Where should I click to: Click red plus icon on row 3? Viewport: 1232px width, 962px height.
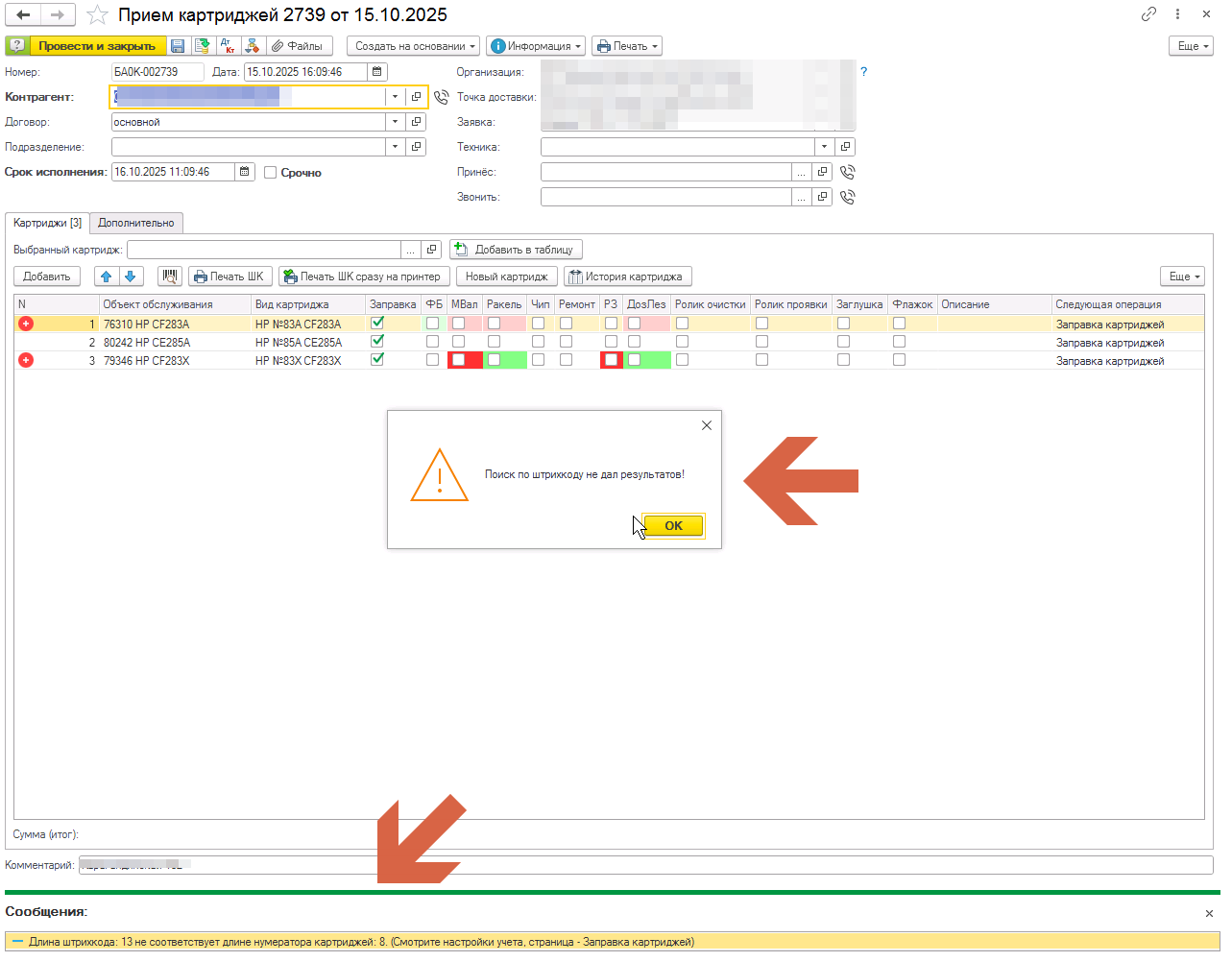(x=26, y=360)
